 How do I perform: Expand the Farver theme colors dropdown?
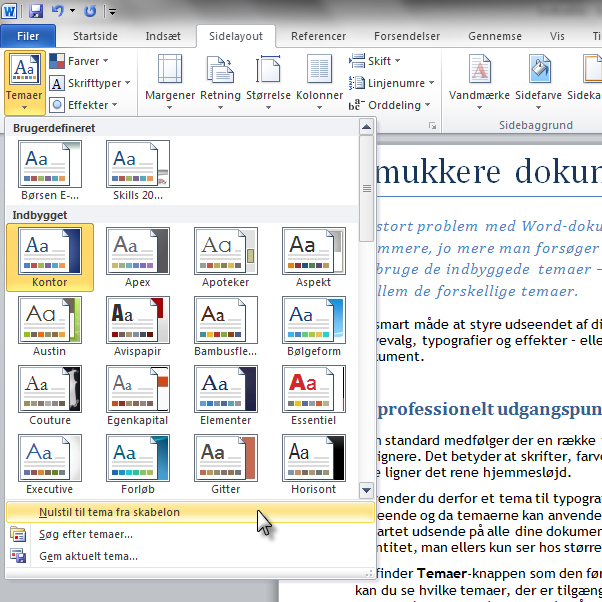click(x=80, y=61)
